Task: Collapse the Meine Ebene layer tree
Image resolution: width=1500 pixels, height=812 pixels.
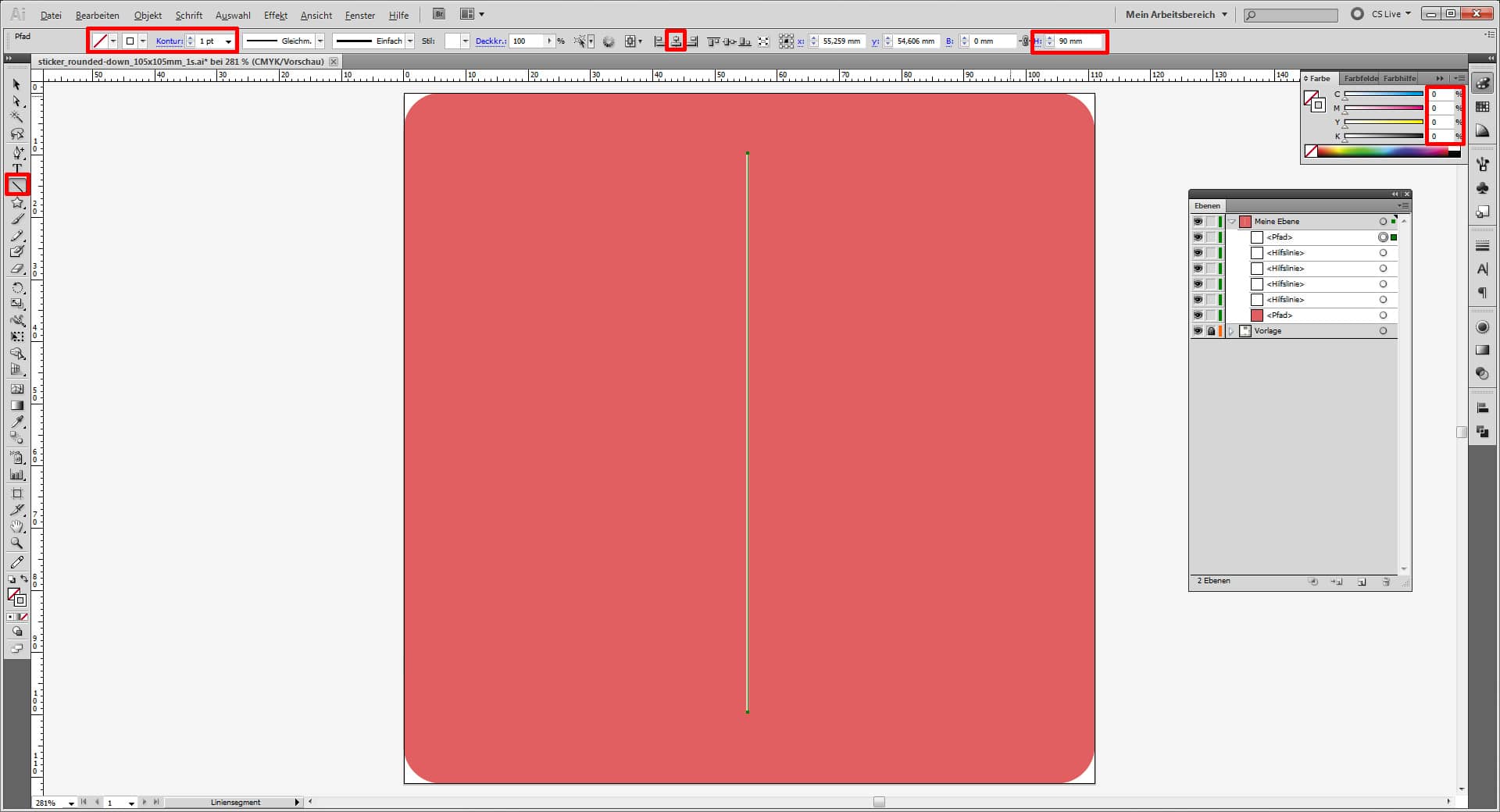Action: pyautogui.click(x=1232, y=222)
